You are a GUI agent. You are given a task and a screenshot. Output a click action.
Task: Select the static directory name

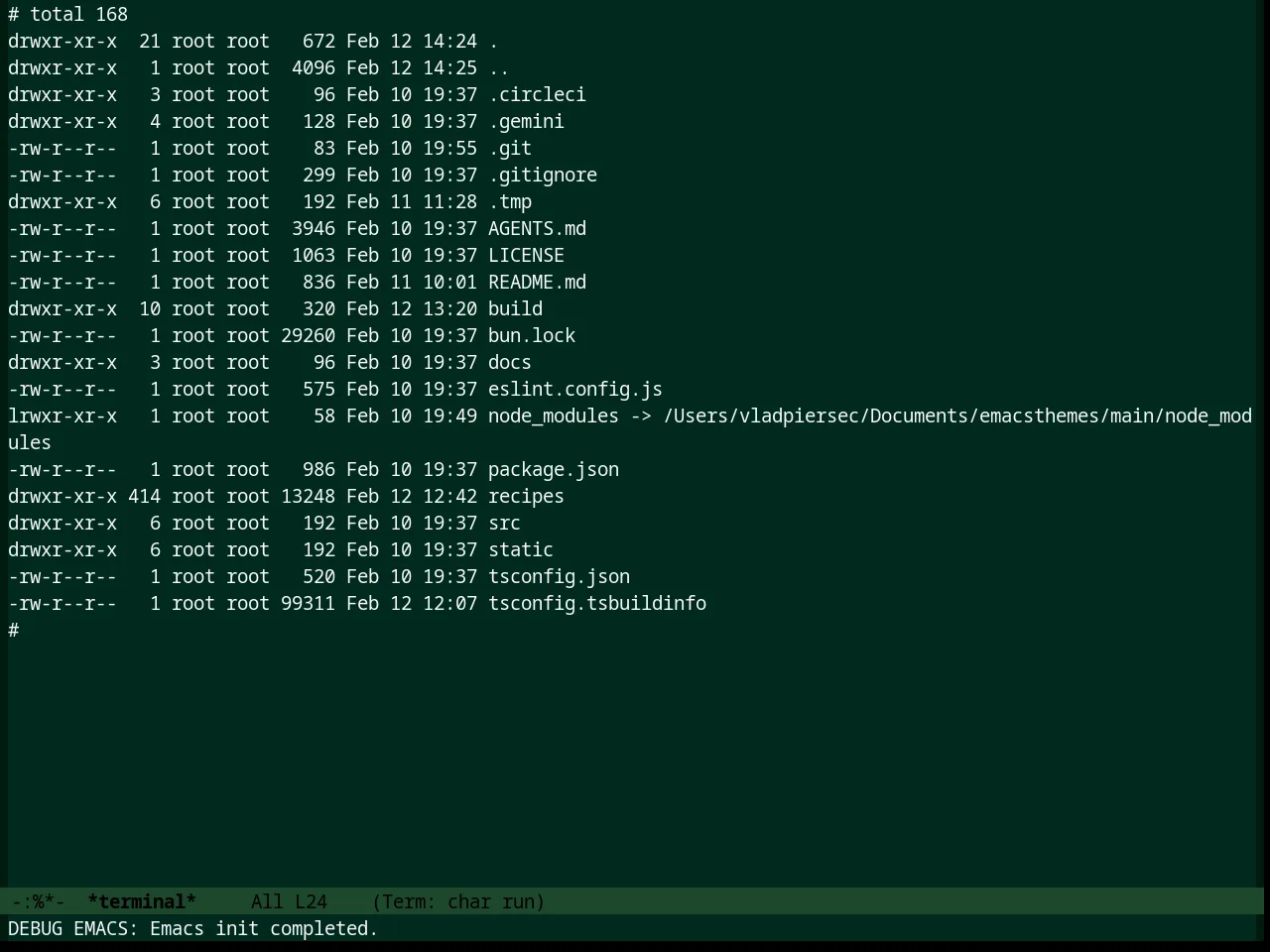[521, 549]
